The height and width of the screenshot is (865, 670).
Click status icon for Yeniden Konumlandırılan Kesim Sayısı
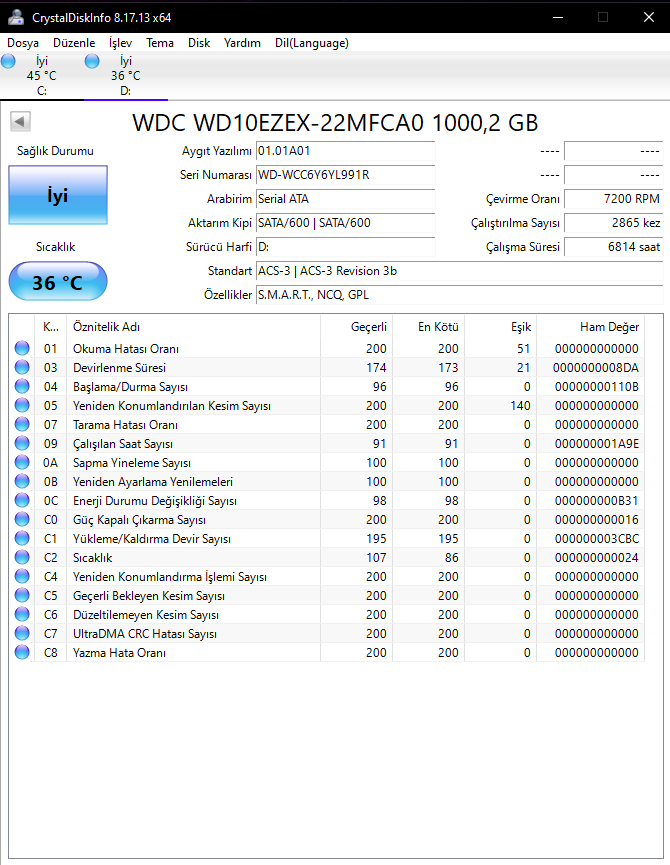point(22,405)
